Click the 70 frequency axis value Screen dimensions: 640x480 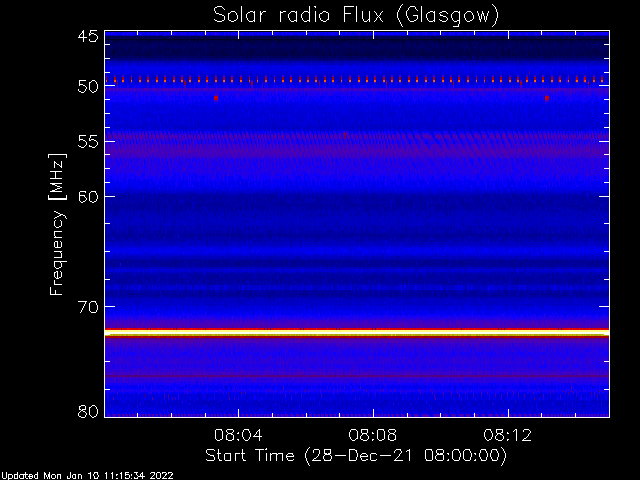(88, 307)
